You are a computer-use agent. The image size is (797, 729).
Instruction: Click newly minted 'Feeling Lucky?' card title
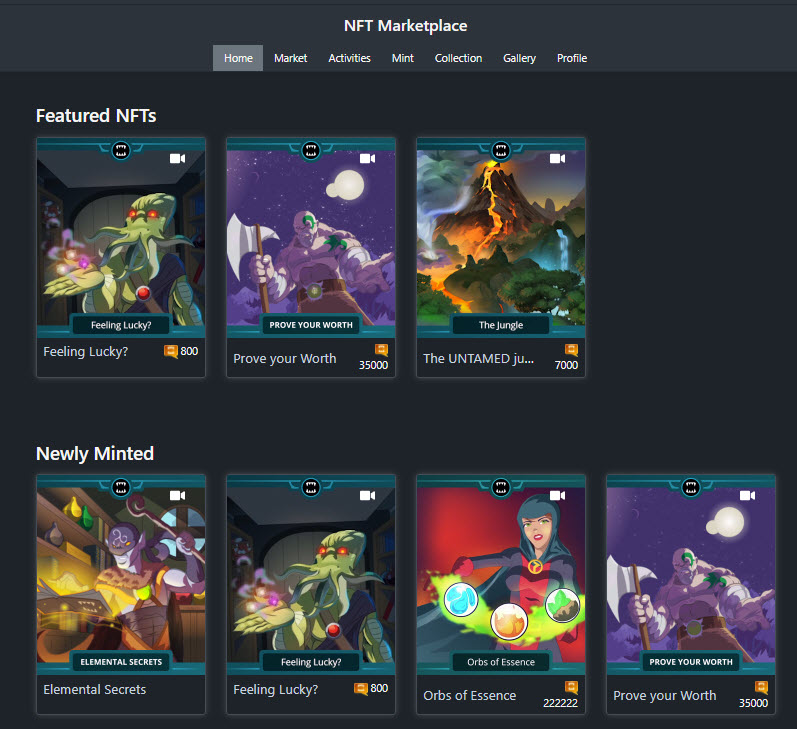[275, 690]
